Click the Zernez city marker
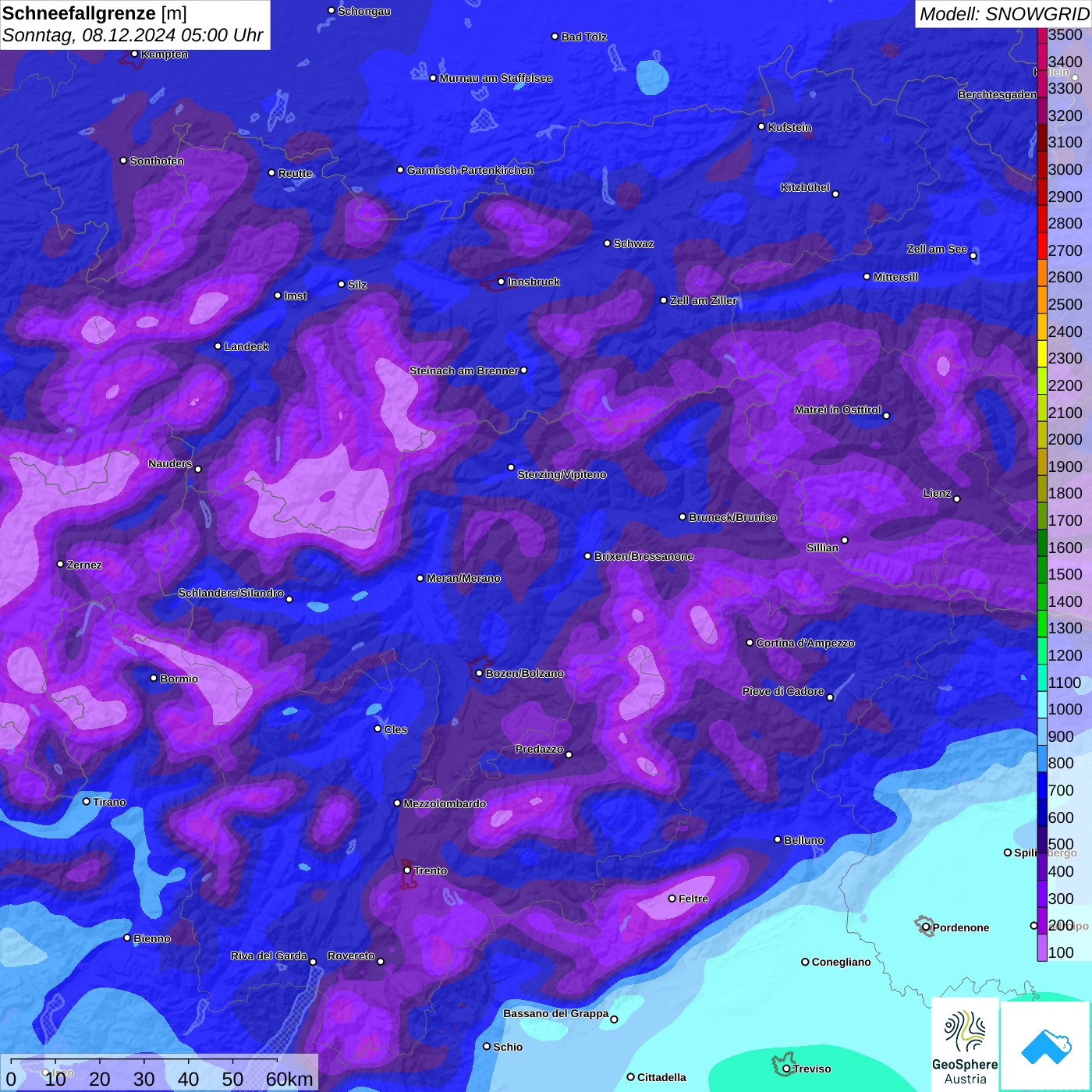This screenshot has height=1092, width=1092. click(x=60, y=564)
